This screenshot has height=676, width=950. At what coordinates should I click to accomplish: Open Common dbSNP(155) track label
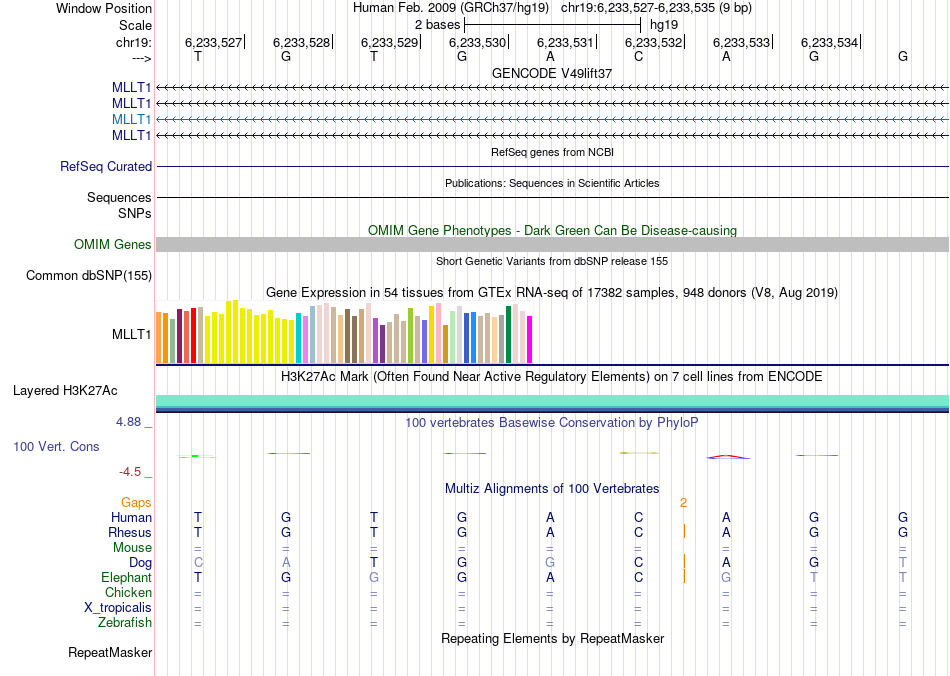click(89, 276)
